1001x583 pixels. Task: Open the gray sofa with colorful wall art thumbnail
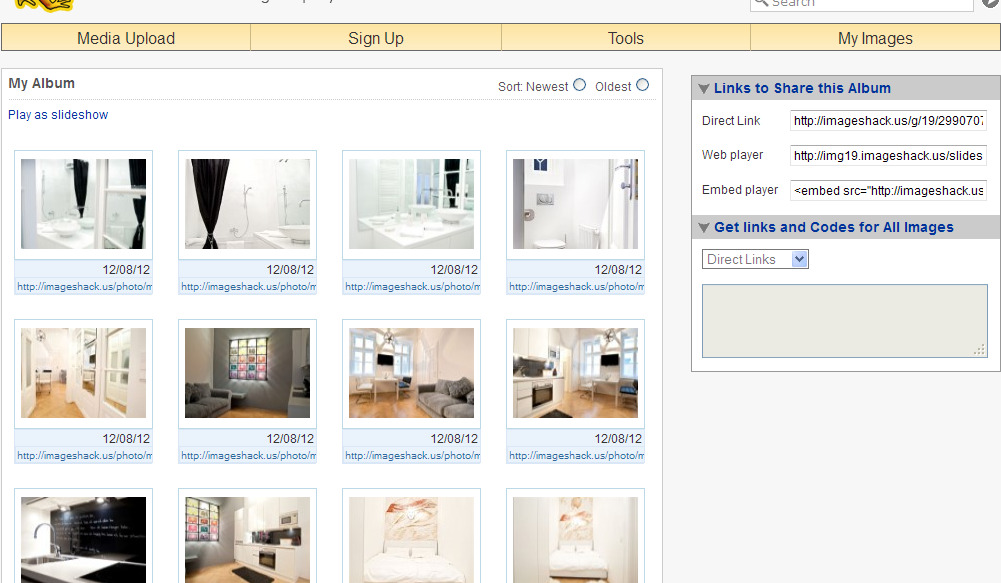[x=248, y=373]
